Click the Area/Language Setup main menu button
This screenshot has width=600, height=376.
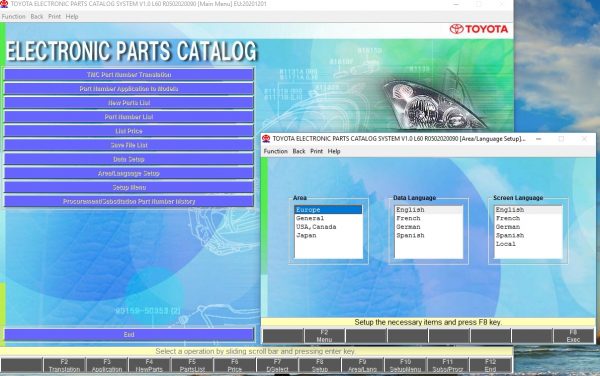129,174
